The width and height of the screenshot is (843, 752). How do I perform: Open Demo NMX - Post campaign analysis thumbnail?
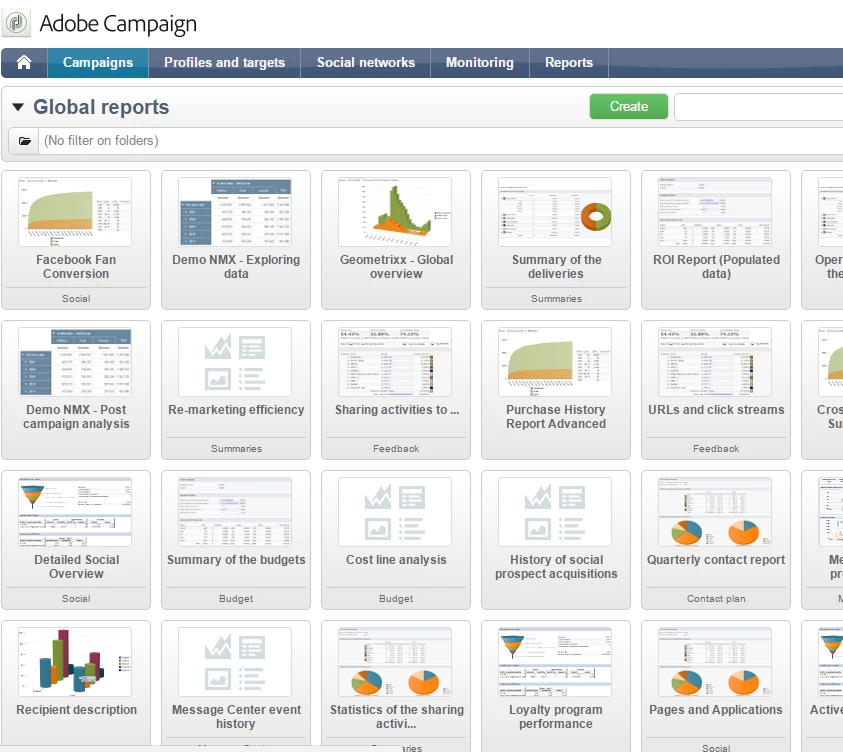(x=75, y=362)
